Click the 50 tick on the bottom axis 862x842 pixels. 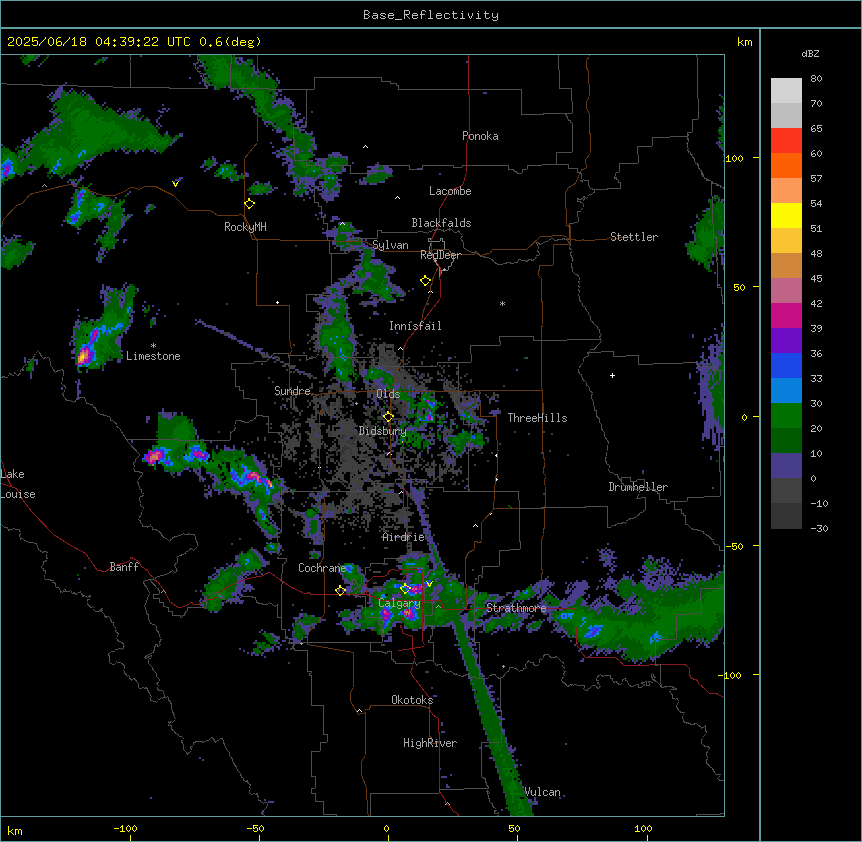(515, 828)
